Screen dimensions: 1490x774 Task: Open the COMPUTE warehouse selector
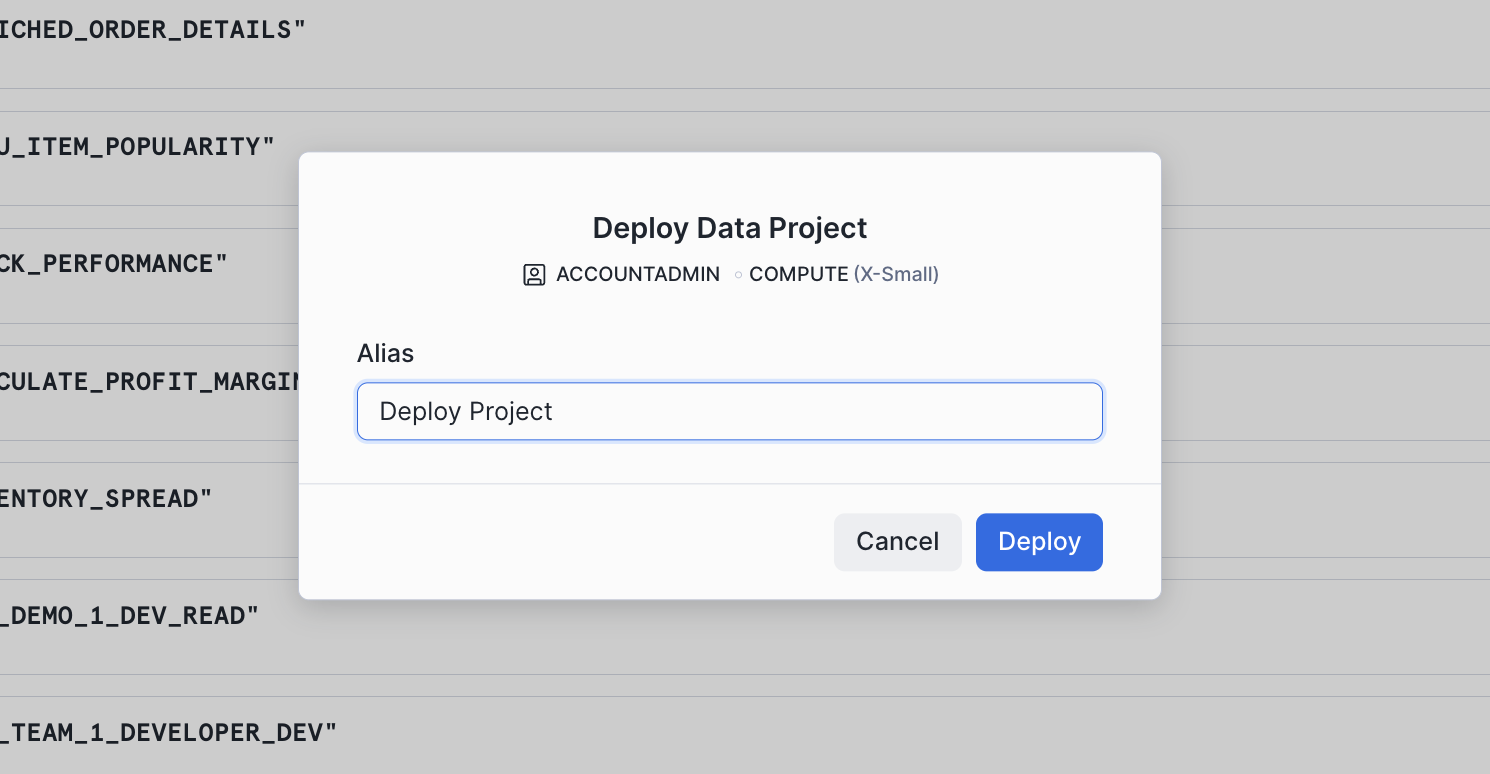click(796, 274)
